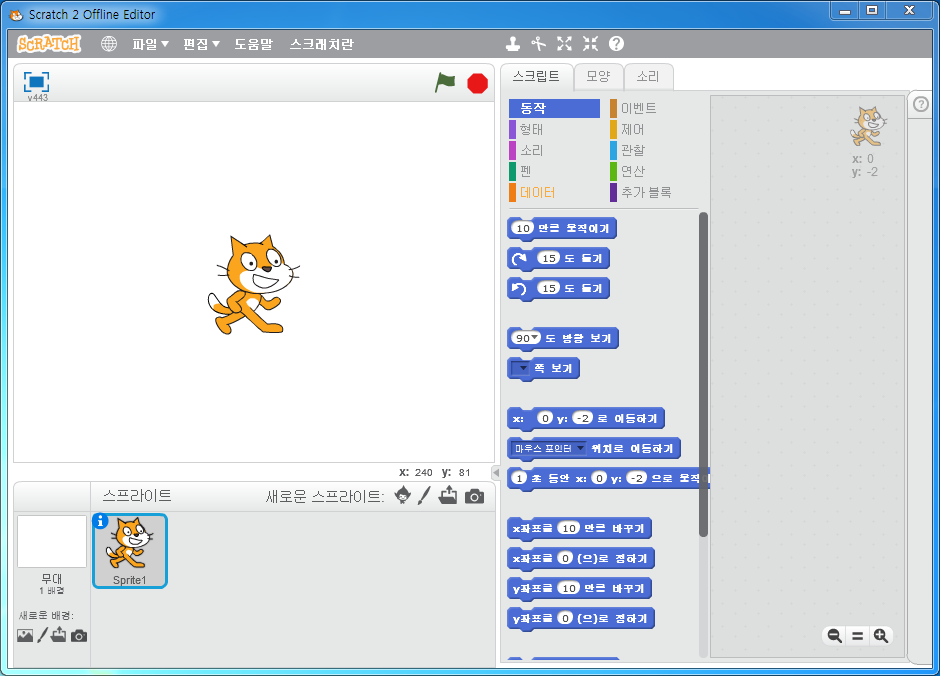Click the y좌표를 0 (으)로 정하기 block

[581, 618]
